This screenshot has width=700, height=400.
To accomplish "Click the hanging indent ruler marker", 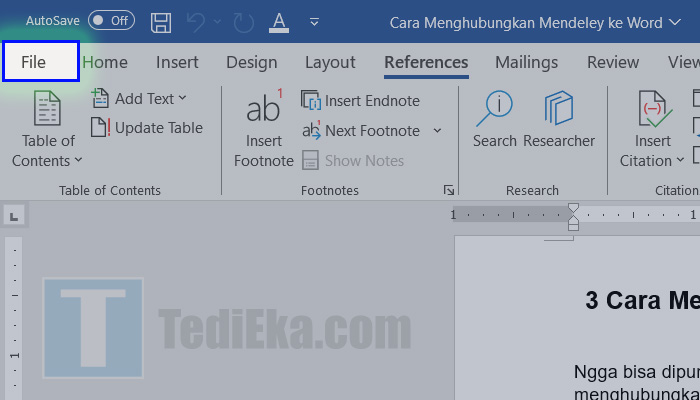I will click(x=574, y=218).
